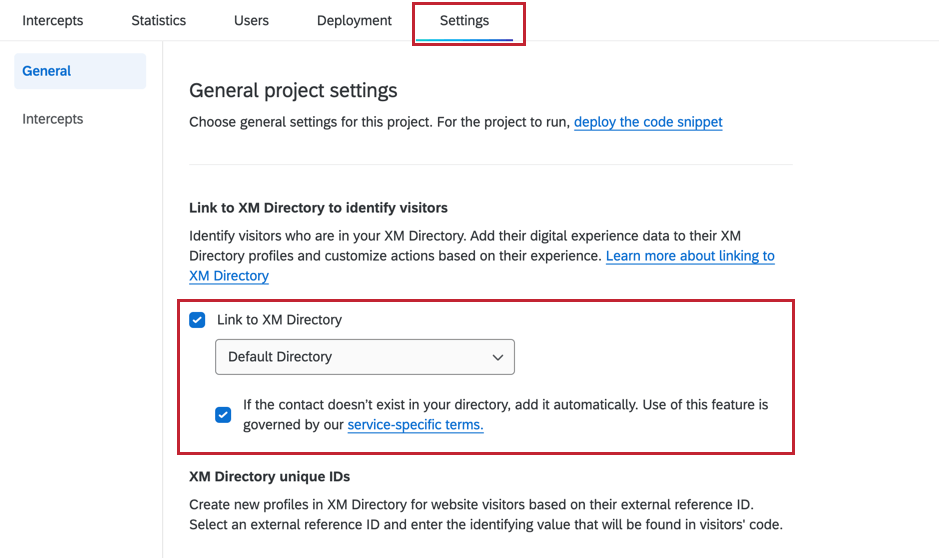939x558 pixels.
Task: Click the chevron arrow in the directory selector
Action: [x=498, y=357]
